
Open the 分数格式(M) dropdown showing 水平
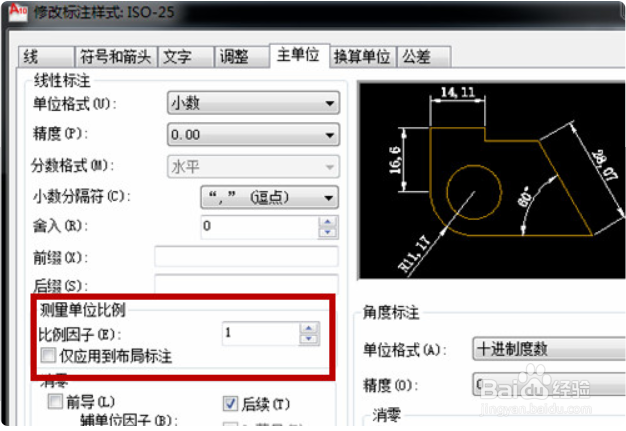click(253, 166)
